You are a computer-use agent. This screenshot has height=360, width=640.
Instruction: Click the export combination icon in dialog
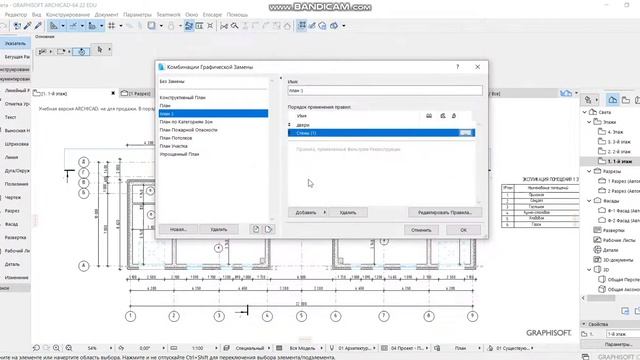pos(268,229)
